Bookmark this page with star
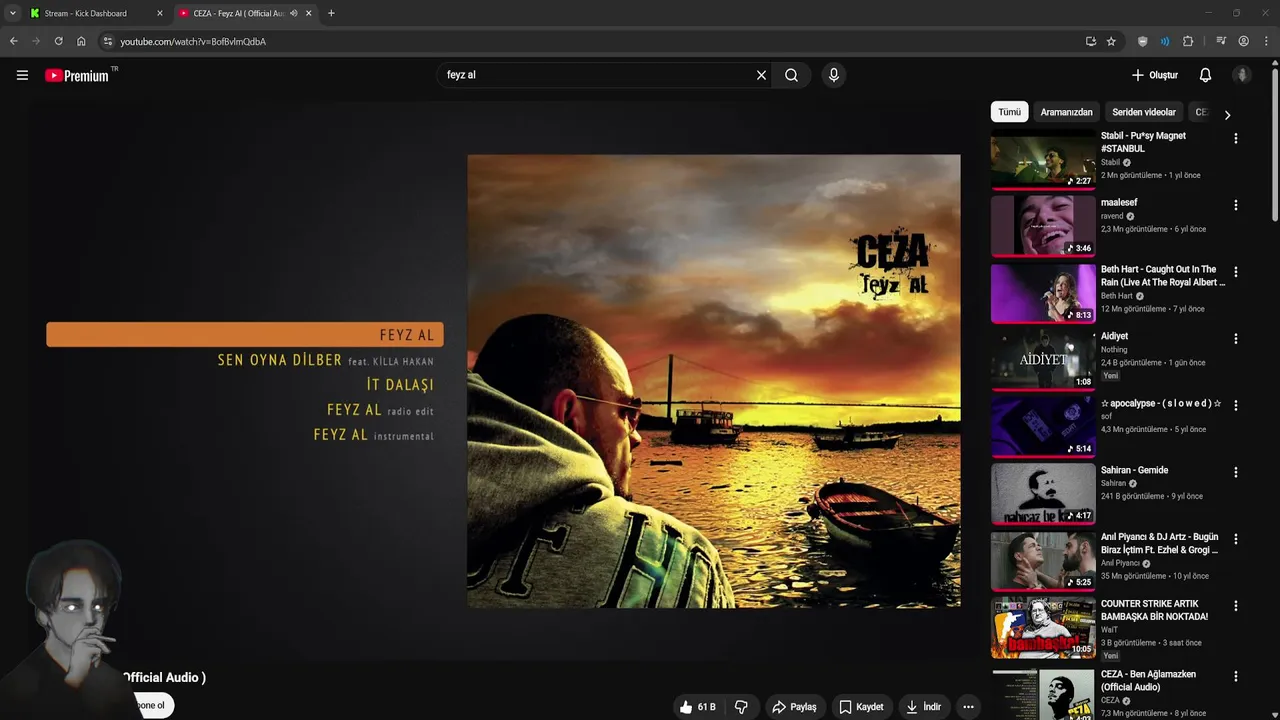 pos(1111,41)
